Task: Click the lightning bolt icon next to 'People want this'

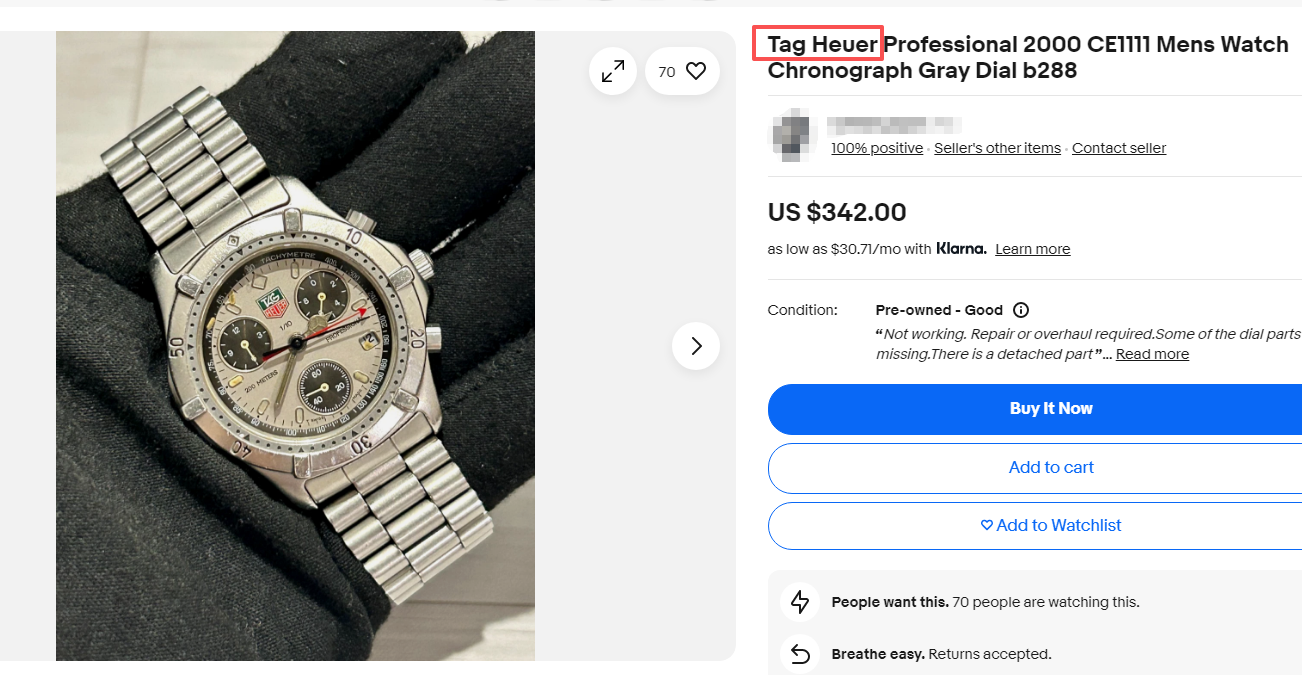Action: click(x=800, y=602)
